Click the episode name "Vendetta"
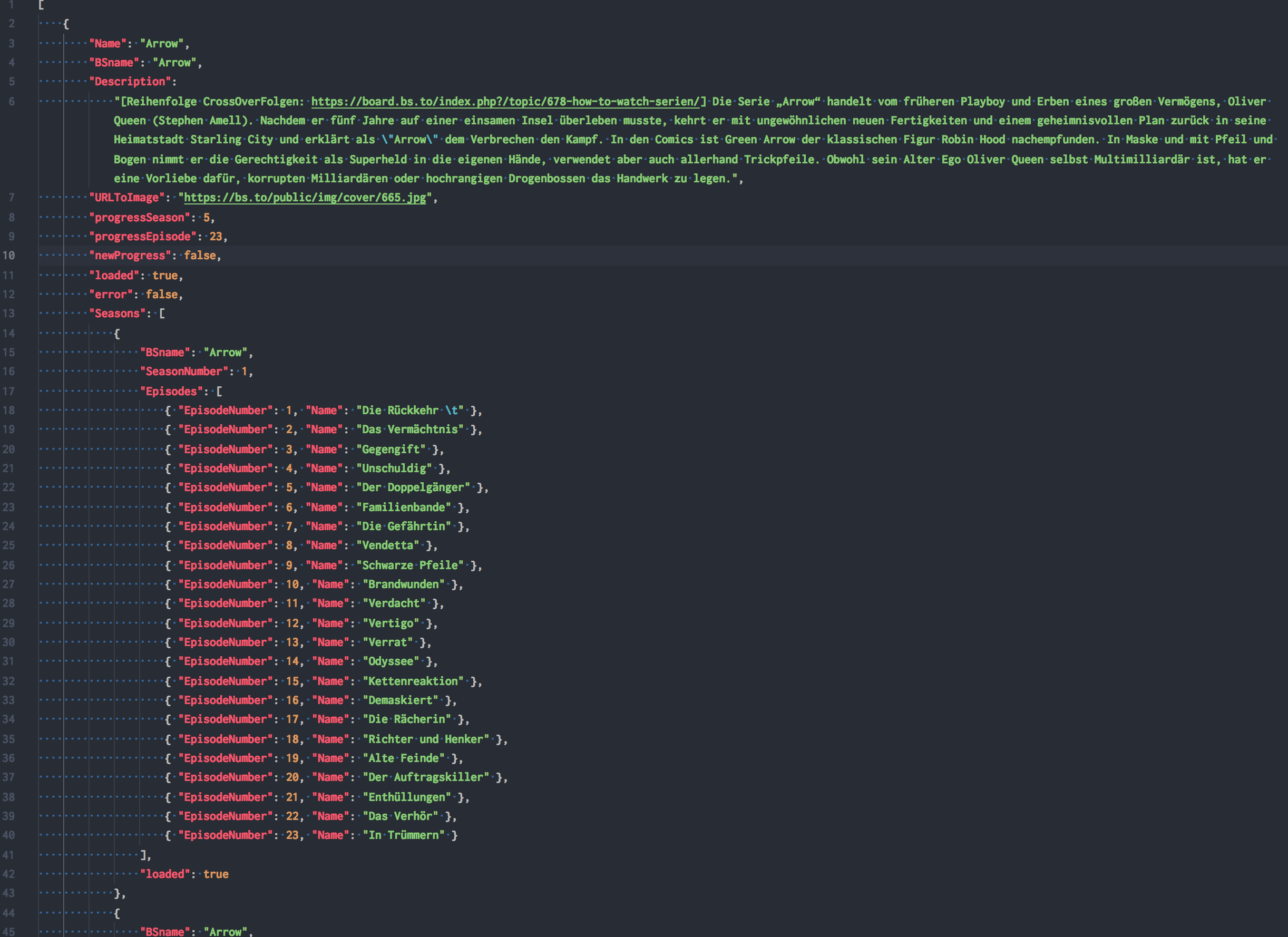 pyautogui.click(x=388, y=545)
